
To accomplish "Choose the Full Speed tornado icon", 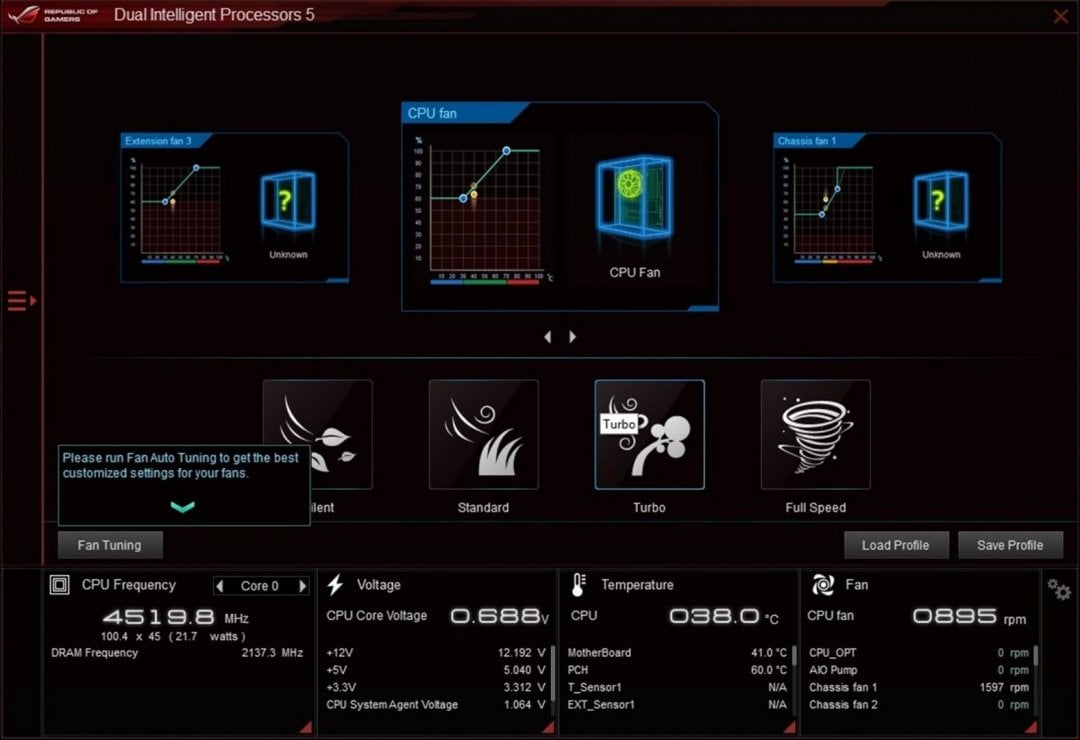I will pos(816,435).
